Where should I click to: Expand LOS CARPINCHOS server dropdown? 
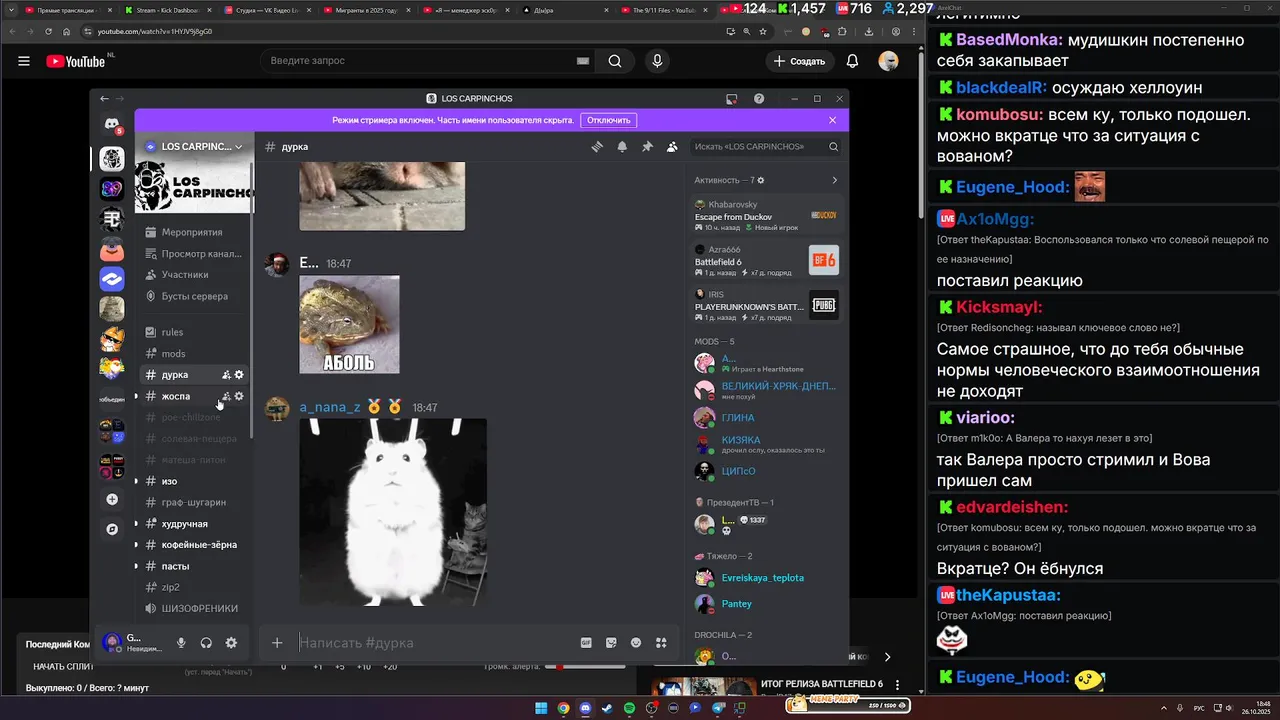239,146
